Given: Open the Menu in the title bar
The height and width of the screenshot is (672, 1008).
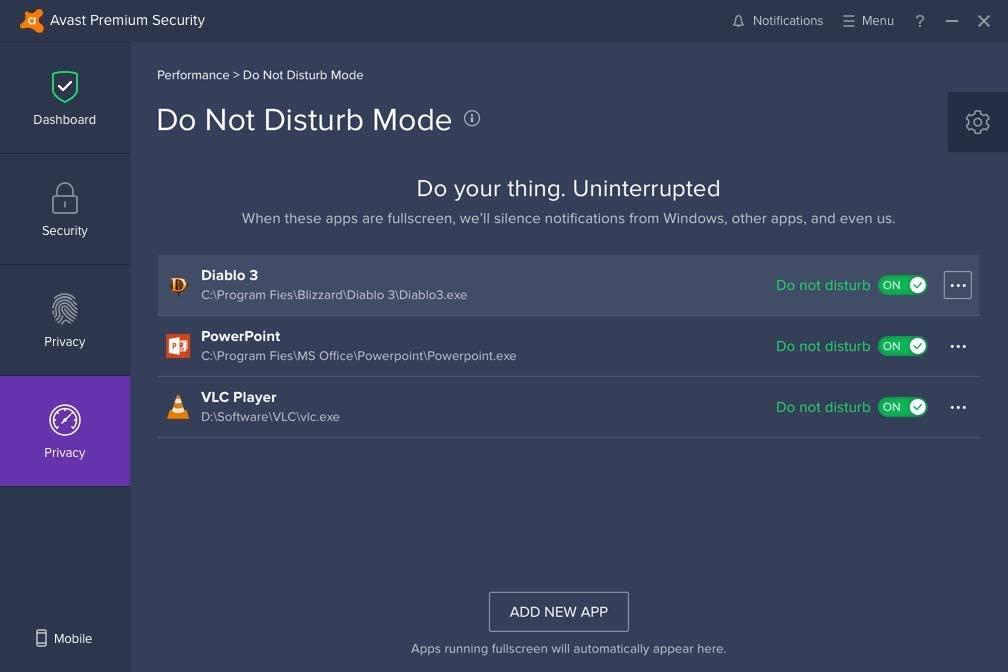Looking at the screenshot, I should pos(867,20).
